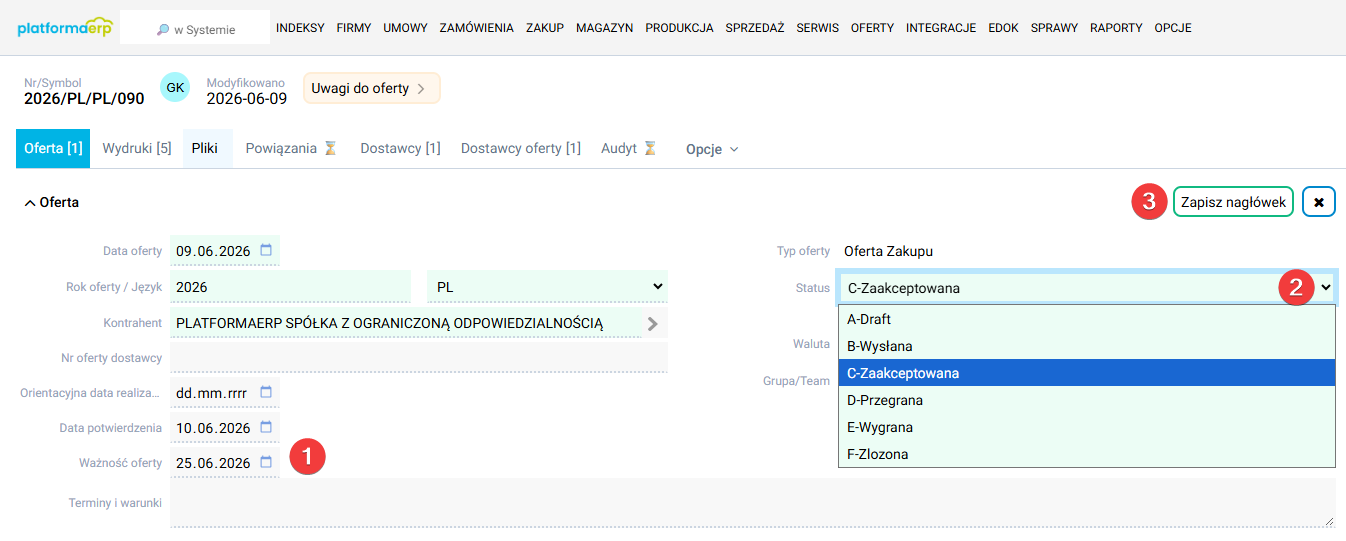
Task: Click the 'Oferta Zakupu' type text
Action: [x=888, y=251]
